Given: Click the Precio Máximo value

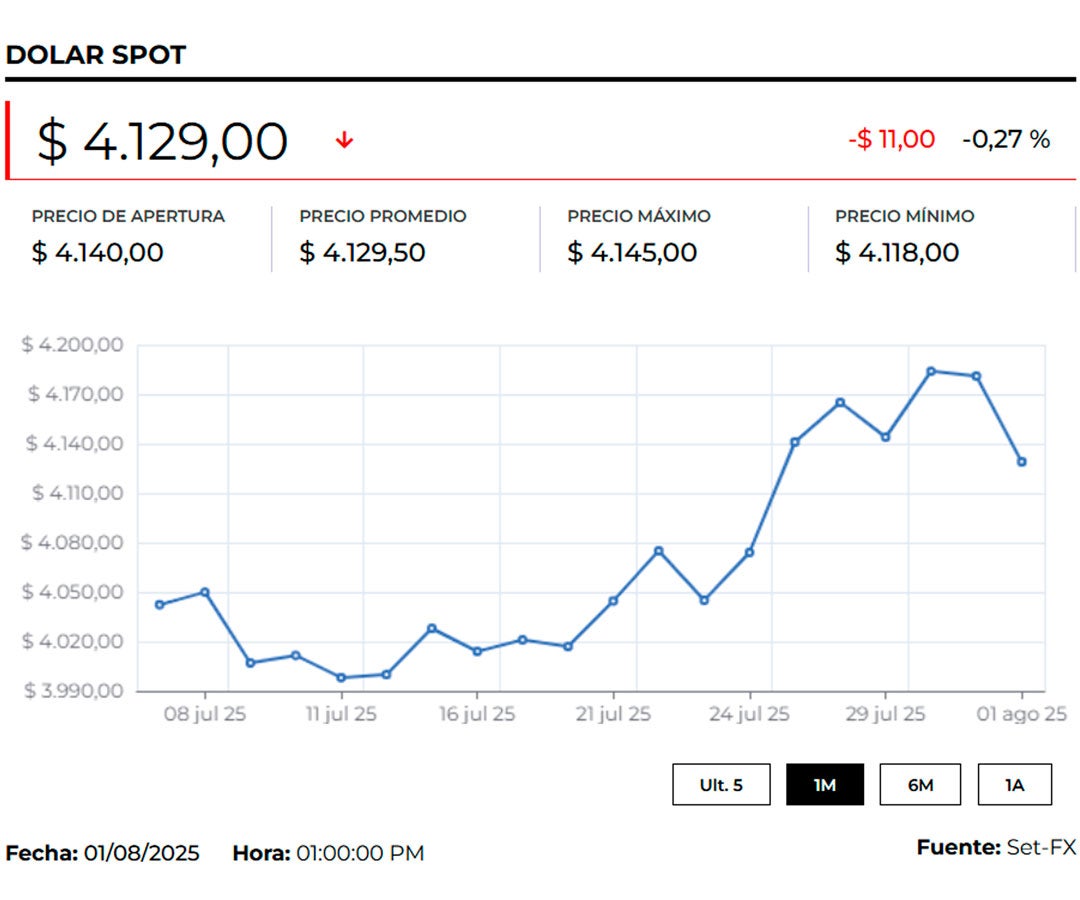Looking at the screenshot, I should [632, 252].
